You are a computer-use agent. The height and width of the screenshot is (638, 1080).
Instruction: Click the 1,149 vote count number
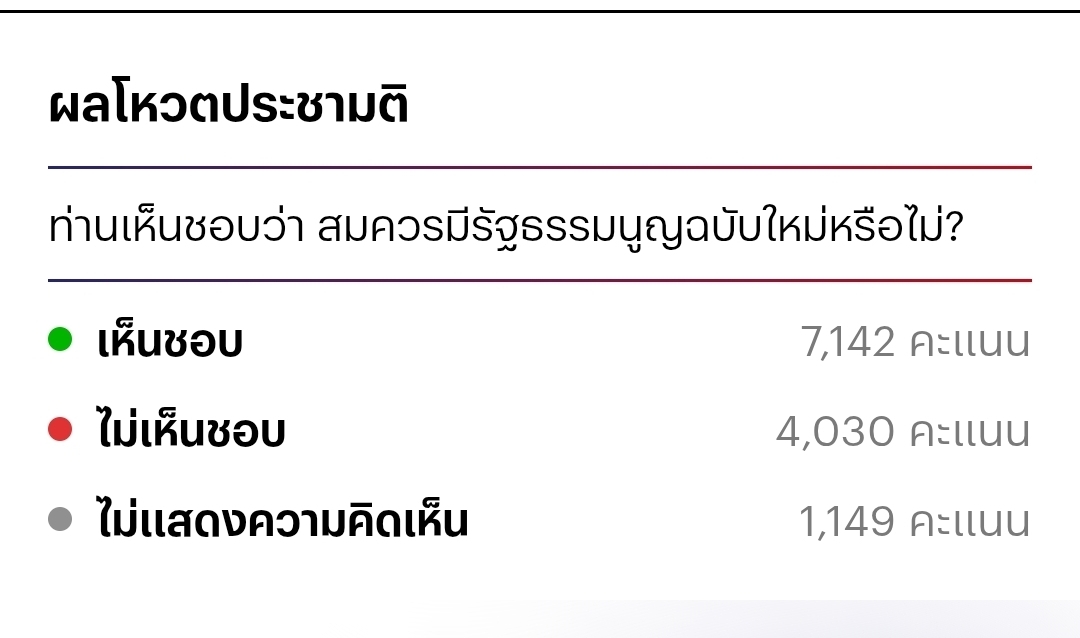coord(846,521)
